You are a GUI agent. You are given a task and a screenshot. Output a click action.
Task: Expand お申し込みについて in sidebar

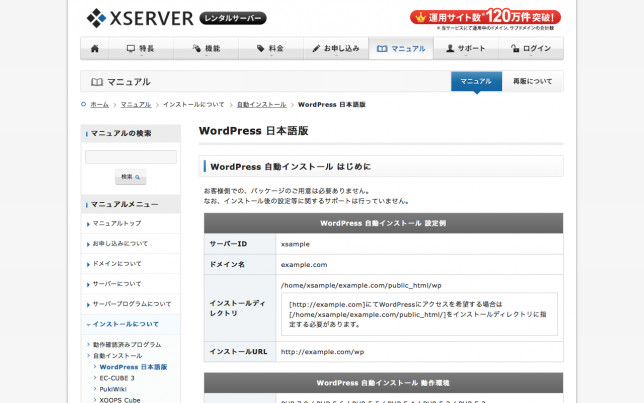click(x=131, y=244)
